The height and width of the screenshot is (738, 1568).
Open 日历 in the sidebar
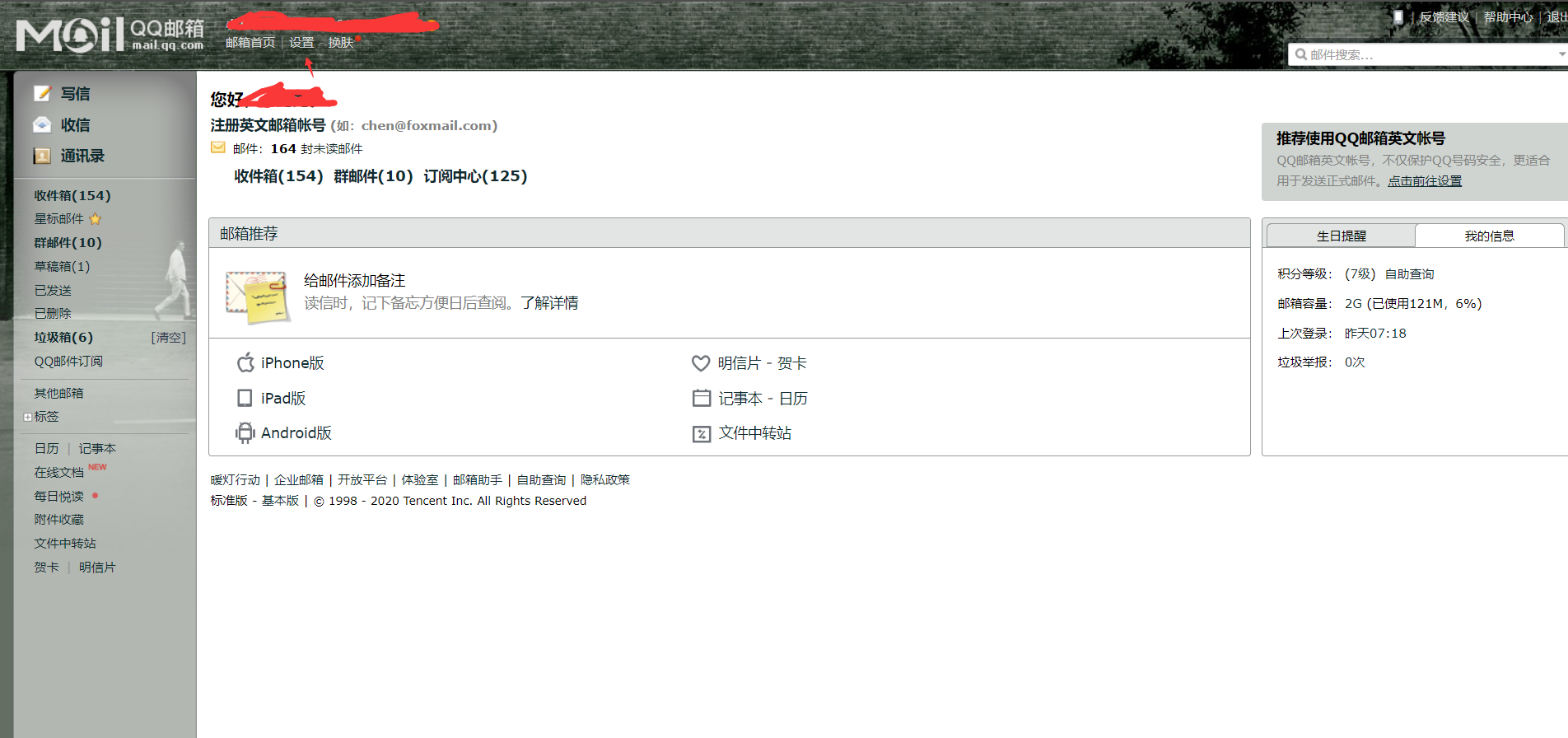pos(46,449)
